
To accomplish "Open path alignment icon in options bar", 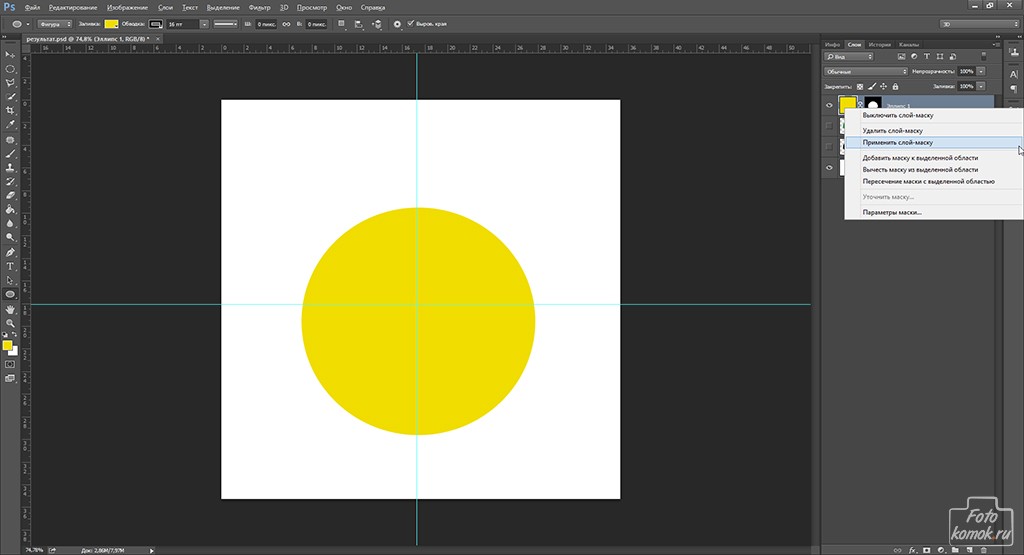I will click(359, 24).
